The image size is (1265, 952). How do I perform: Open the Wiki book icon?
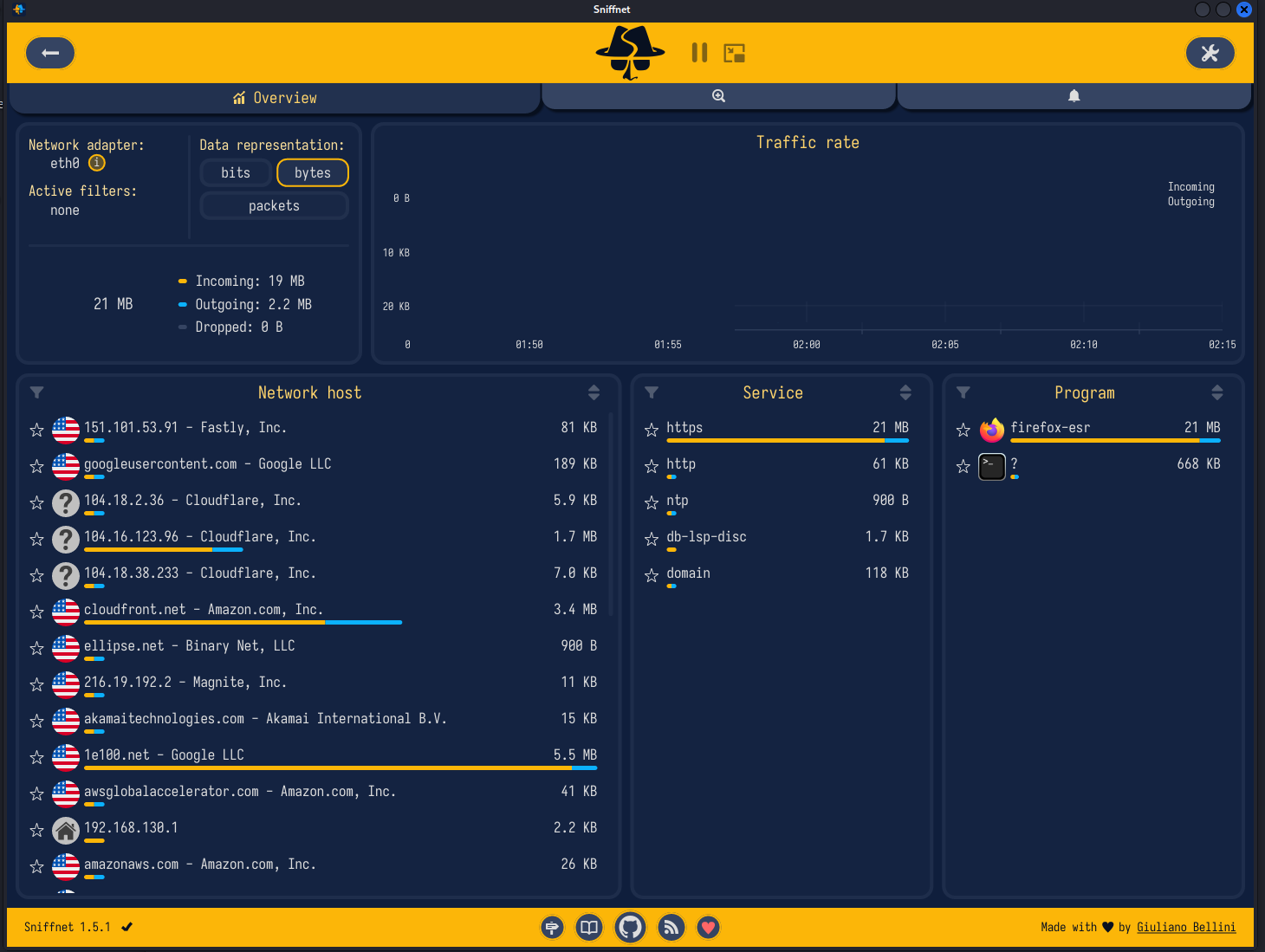coord(589,928)
